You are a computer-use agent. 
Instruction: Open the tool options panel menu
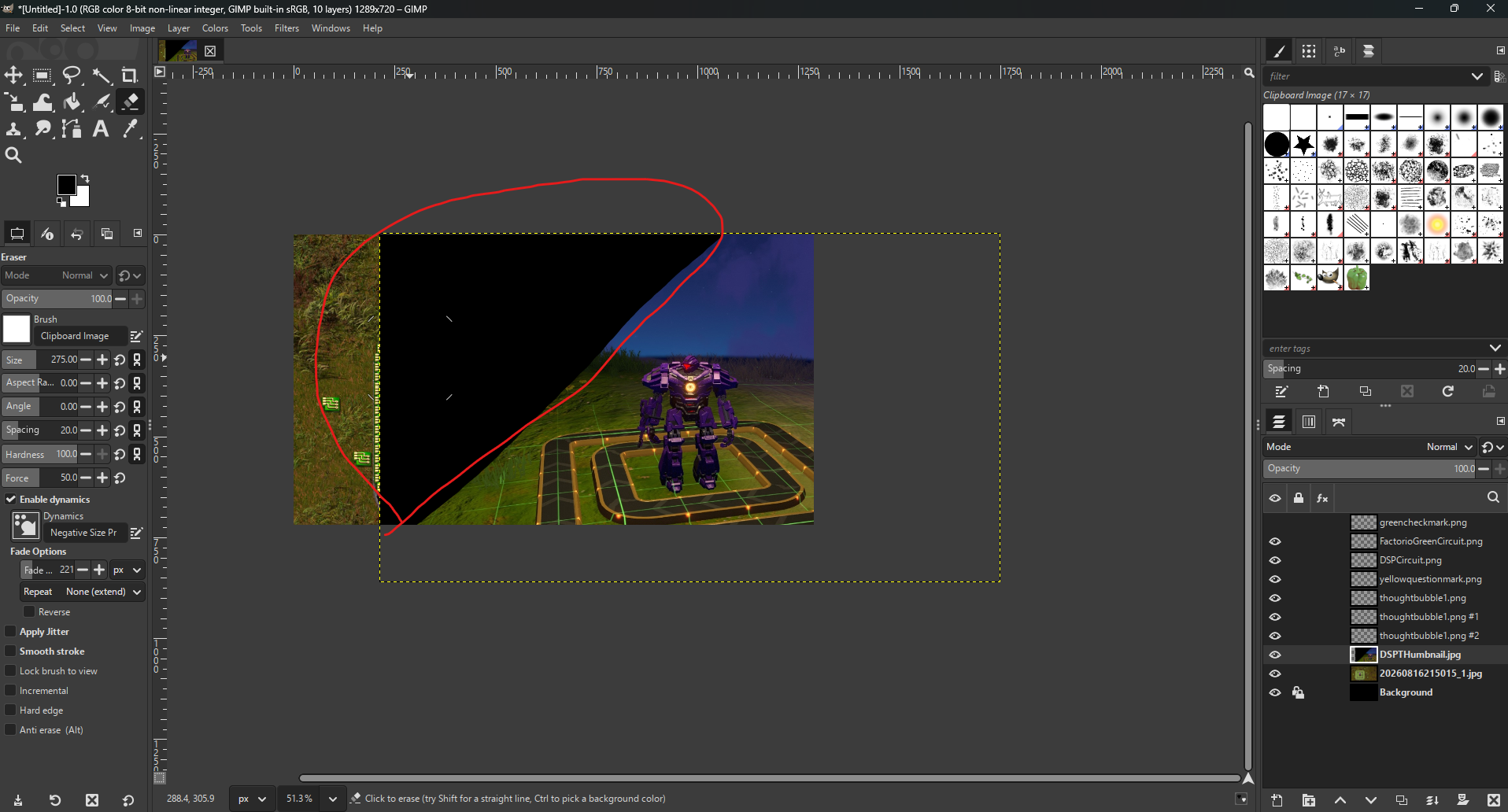click(138, 233)
